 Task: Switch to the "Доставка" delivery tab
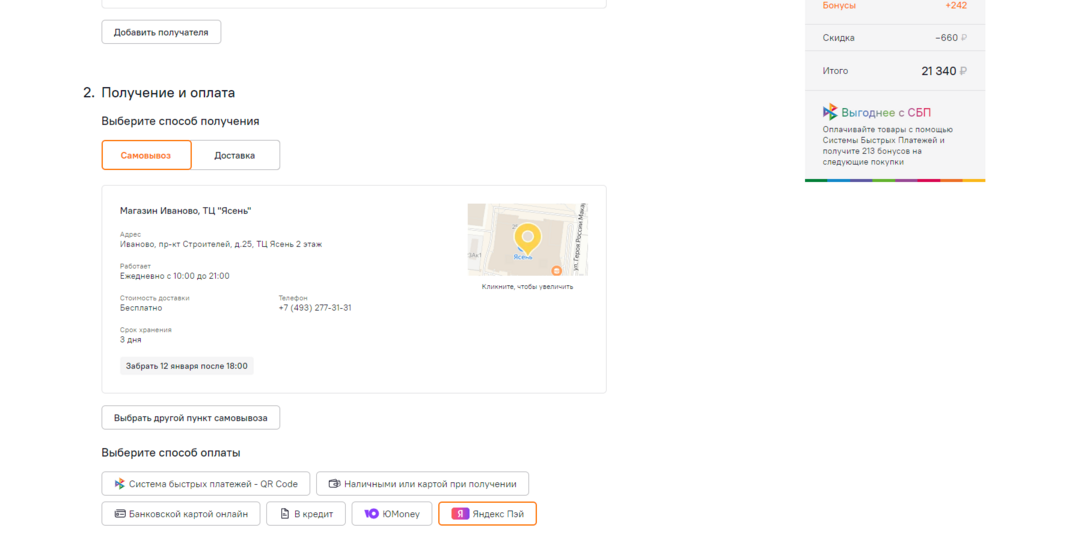tap(235, 155)
